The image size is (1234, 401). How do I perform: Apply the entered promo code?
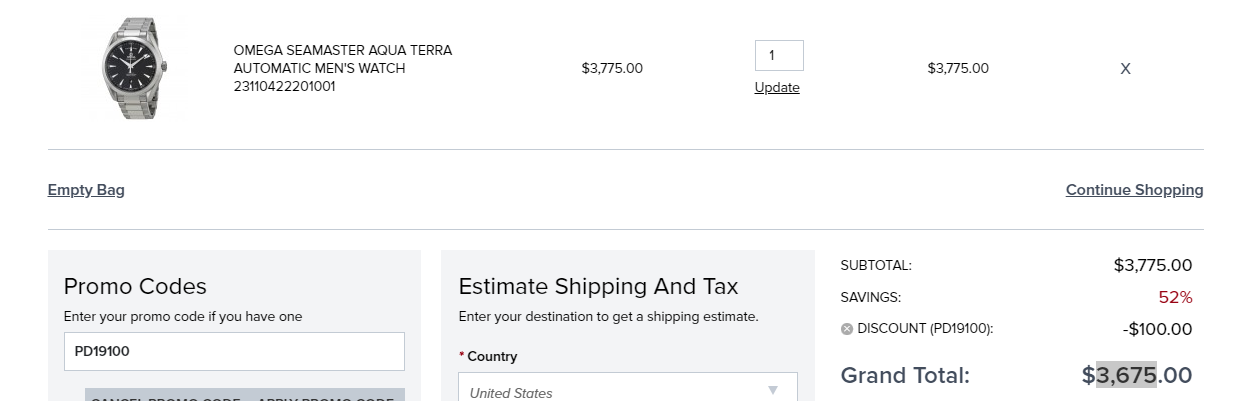pos(326,396)
